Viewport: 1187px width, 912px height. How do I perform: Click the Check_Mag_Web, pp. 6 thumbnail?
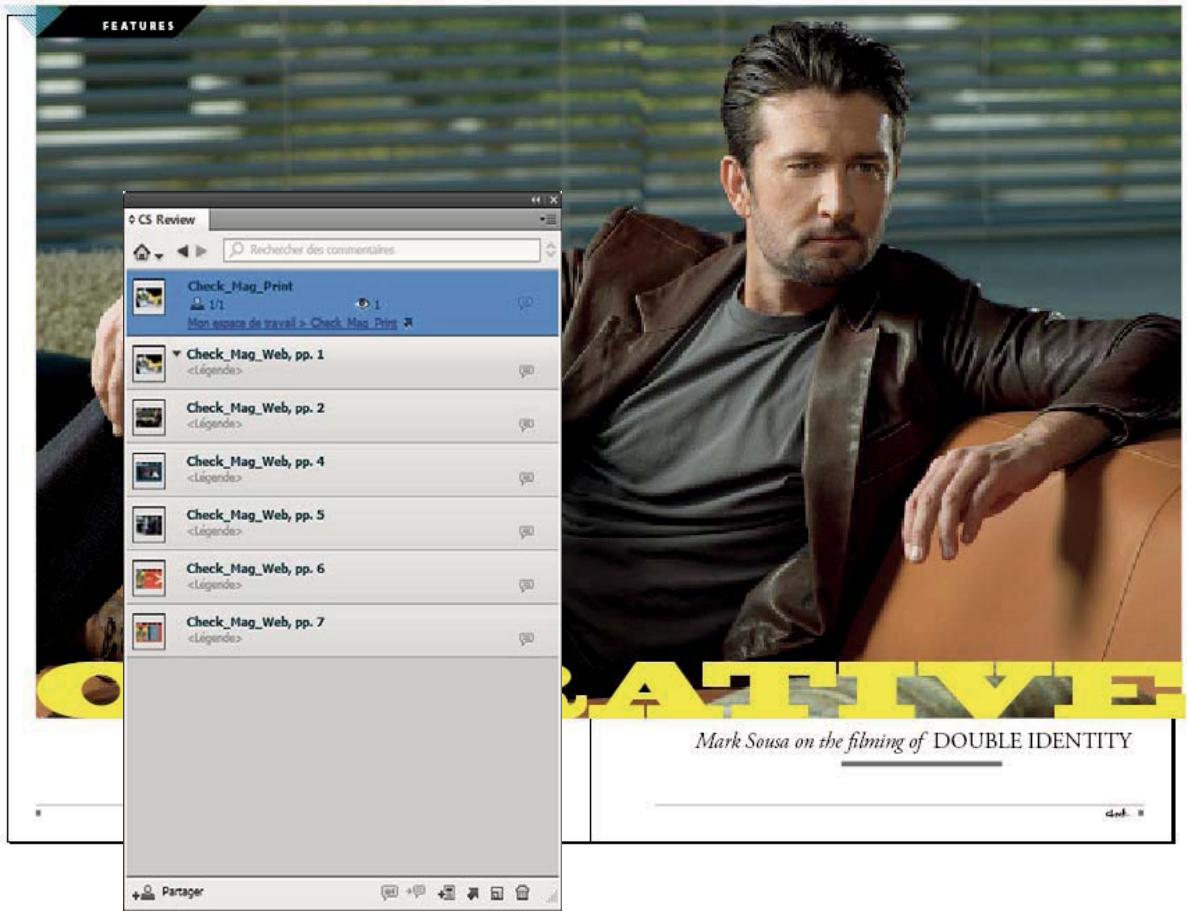coord(149,579)
